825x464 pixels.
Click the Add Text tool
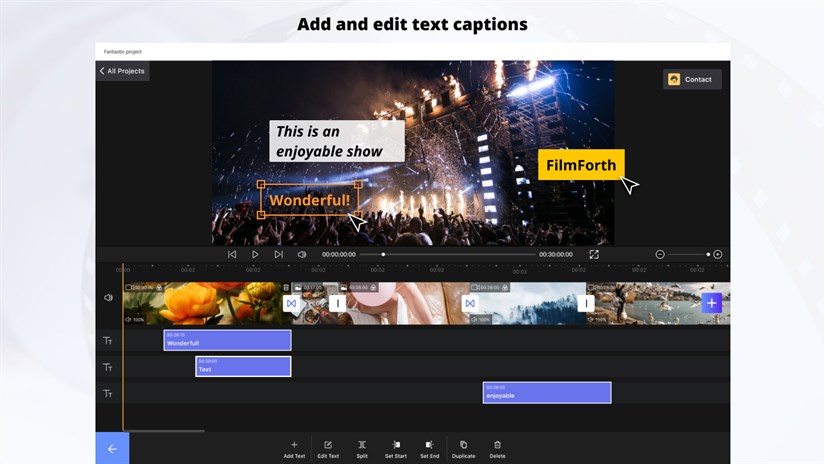[294, 449]
